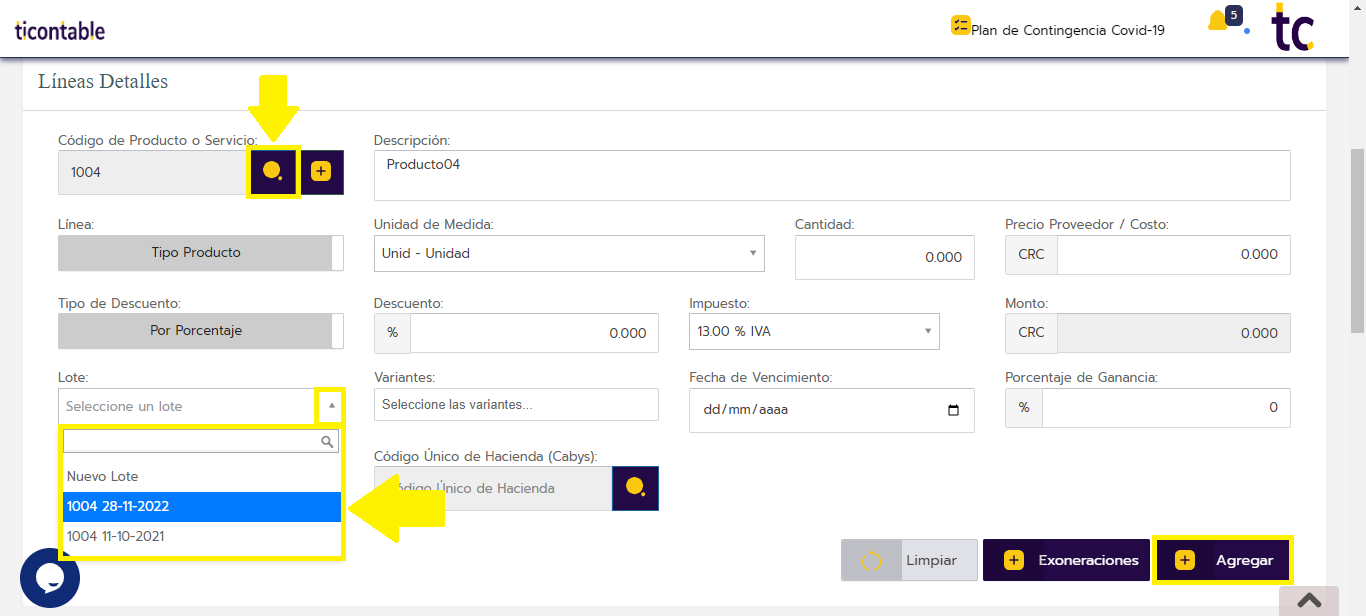This screenshot has height=616, width=1366.
Task: Open the chat support bubble
Action: coord(50,578)
